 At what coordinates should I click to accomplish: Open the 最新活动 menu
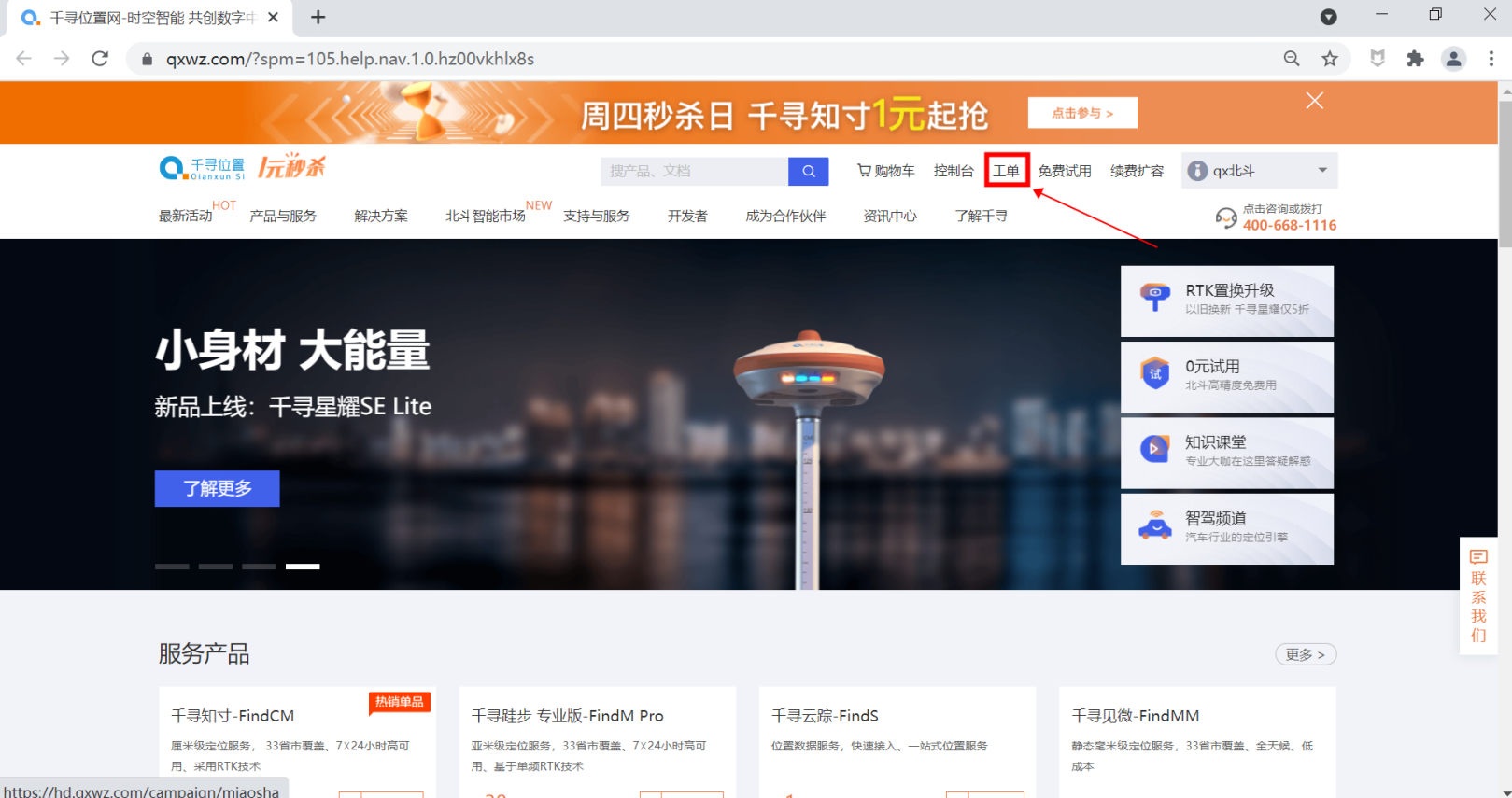[x=186, y=216]
